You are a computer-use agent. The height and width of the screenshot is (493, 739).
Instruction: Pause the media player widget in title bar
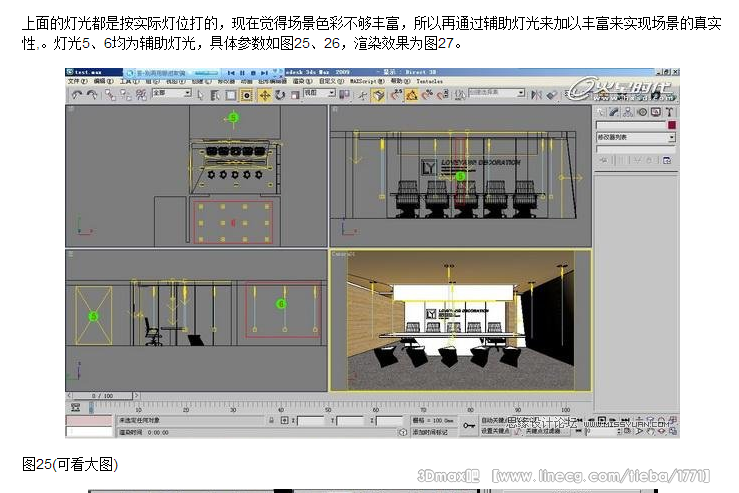tap(242, 73)
